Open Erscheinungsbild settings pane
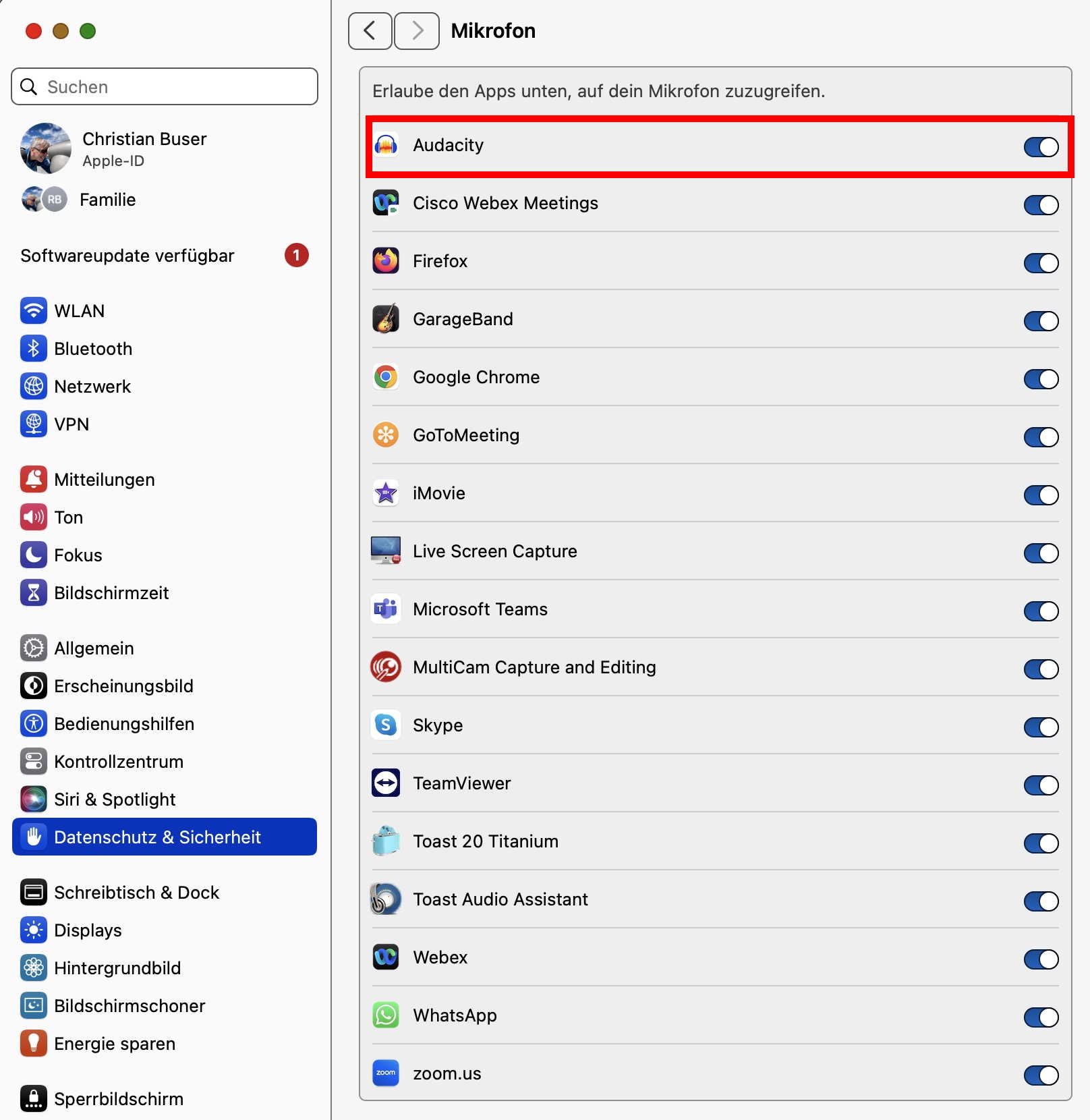Viewport: 1090px width, 1120px height. click(x=165, y=686)
